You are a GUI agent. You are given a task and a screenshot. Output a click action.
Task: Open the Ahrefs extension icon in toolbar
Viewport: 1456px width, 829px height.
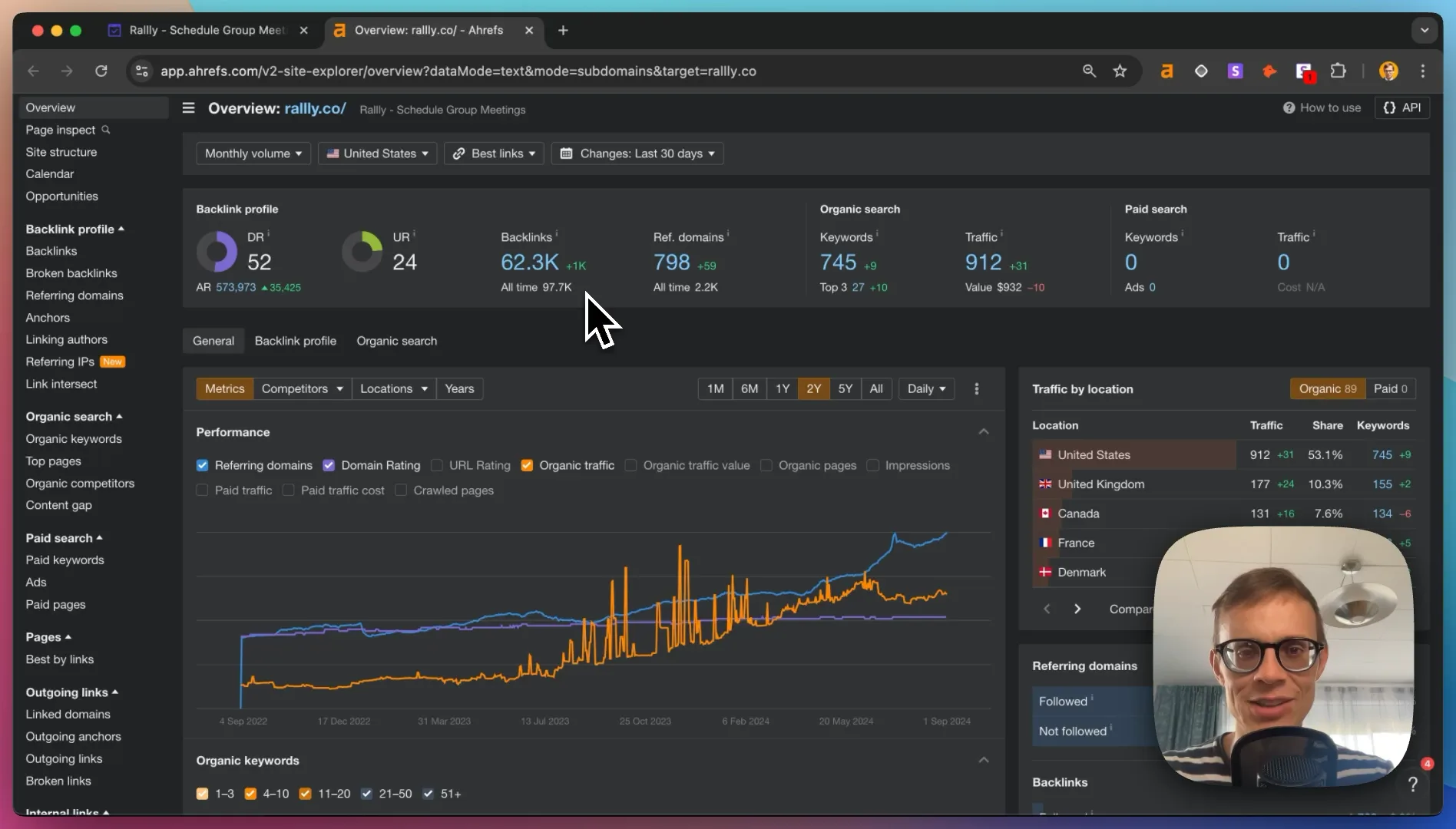click(x=1166, y=71)
